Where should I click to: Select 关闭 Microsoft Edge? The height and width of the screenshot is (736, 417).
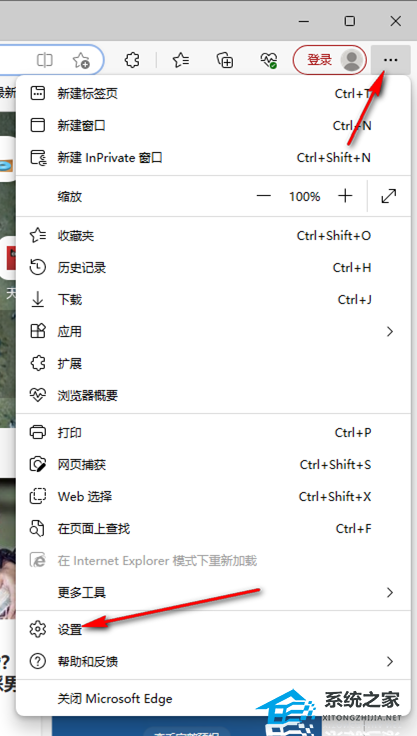214,698
